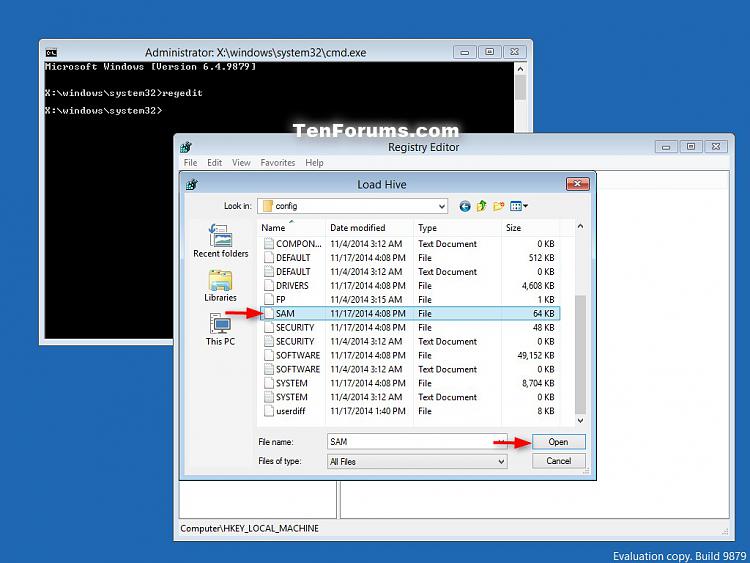750x563 pixels.
Task: Sort files by Type column header
Action: point(457,228)
